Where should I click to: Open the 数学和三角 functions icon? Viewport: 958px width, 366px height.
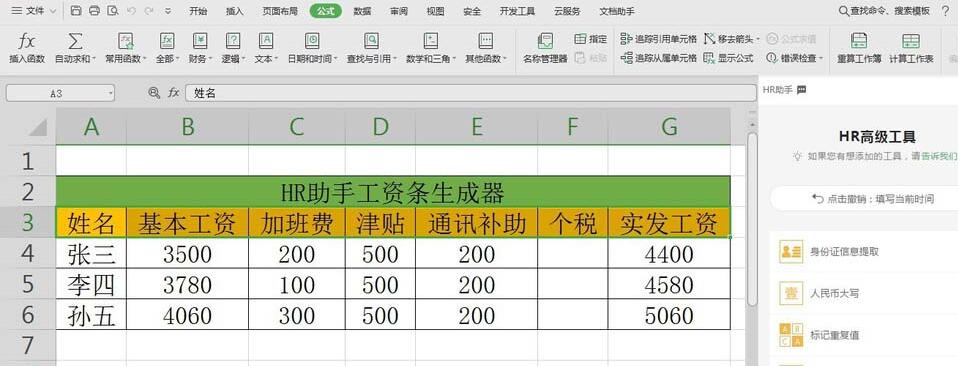[431, 42]
